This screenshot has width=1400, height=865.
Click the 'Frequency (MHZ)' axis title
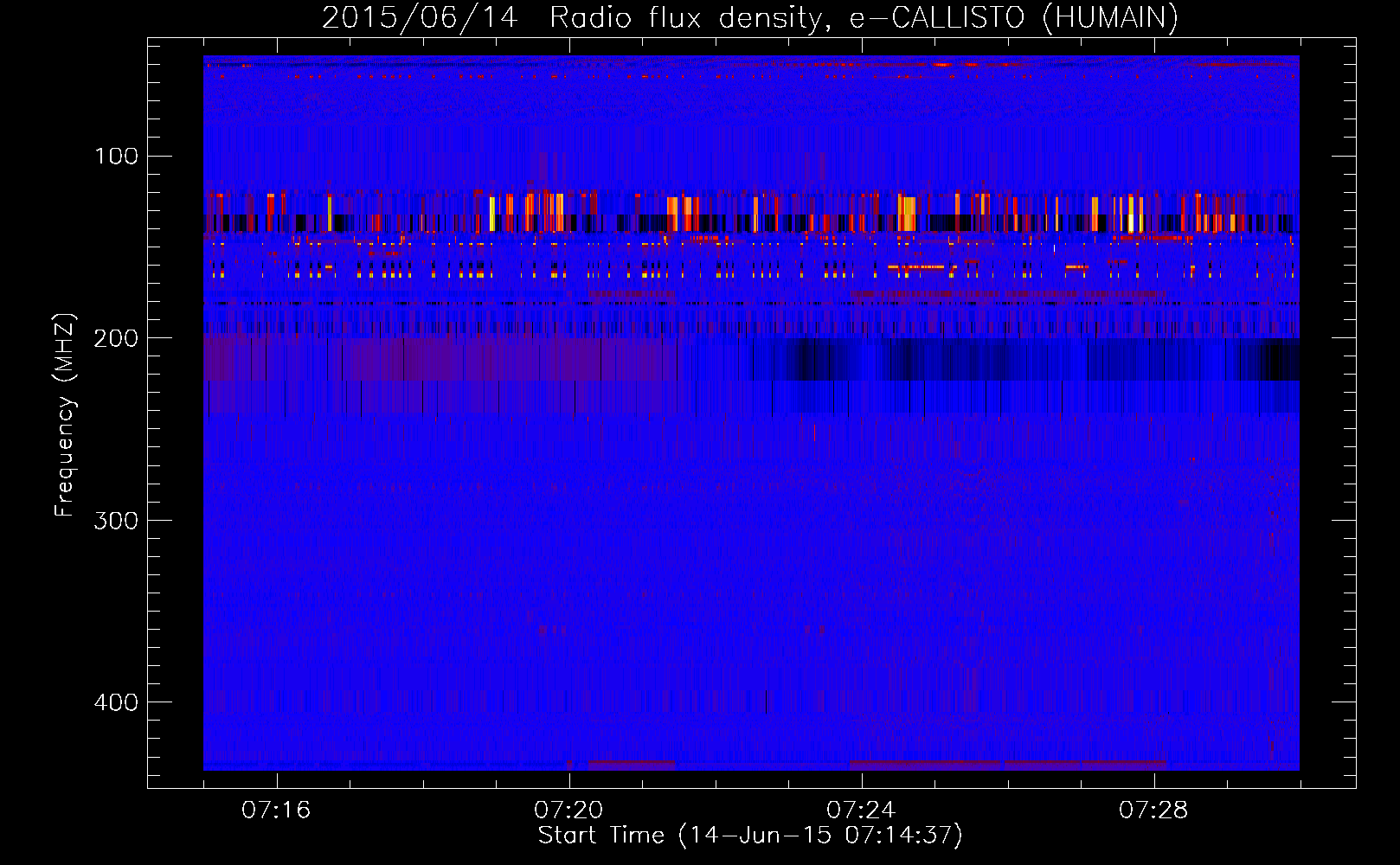pos(65,415)
